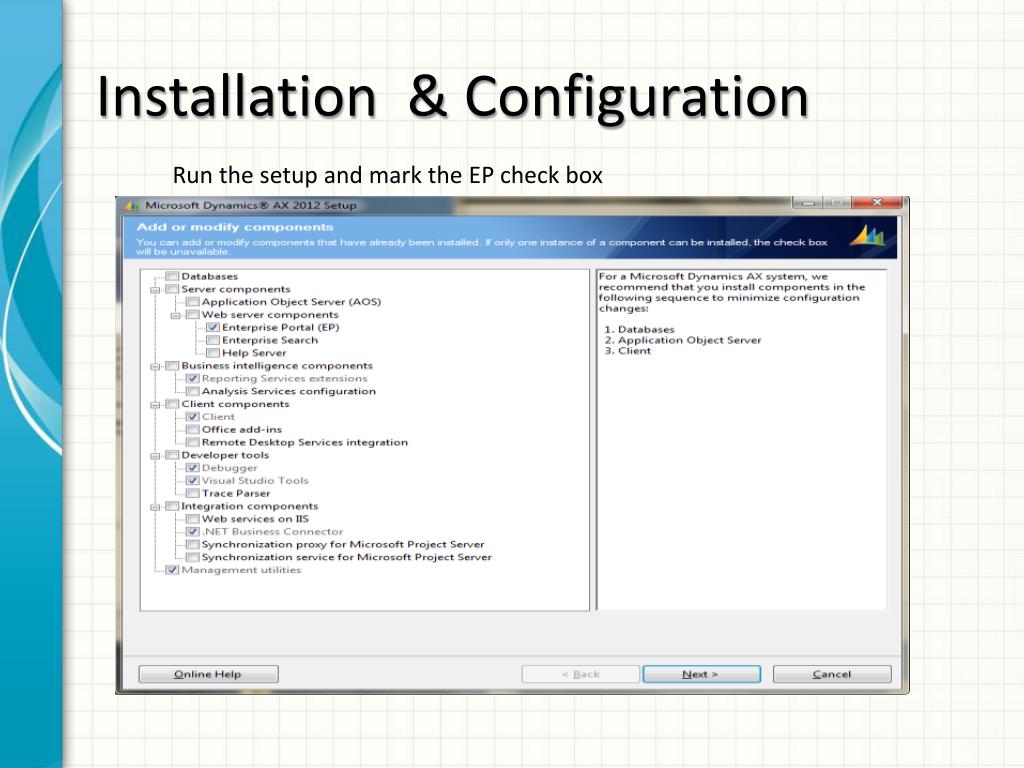This screenshot has height=768, width=1024.
Task: Close the Setup window
Action: [877, 203]
